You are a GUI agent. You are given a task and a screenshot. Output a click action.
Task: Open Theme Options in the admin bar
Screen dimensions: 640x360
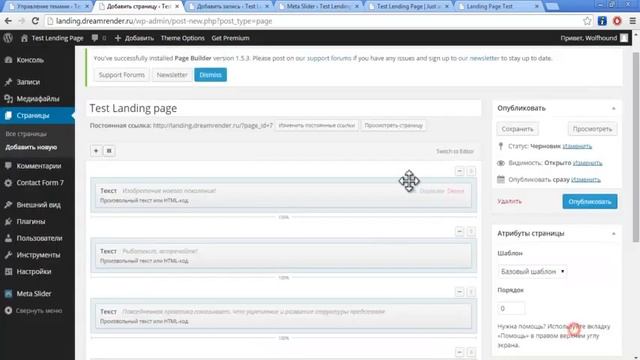[182, 38]
